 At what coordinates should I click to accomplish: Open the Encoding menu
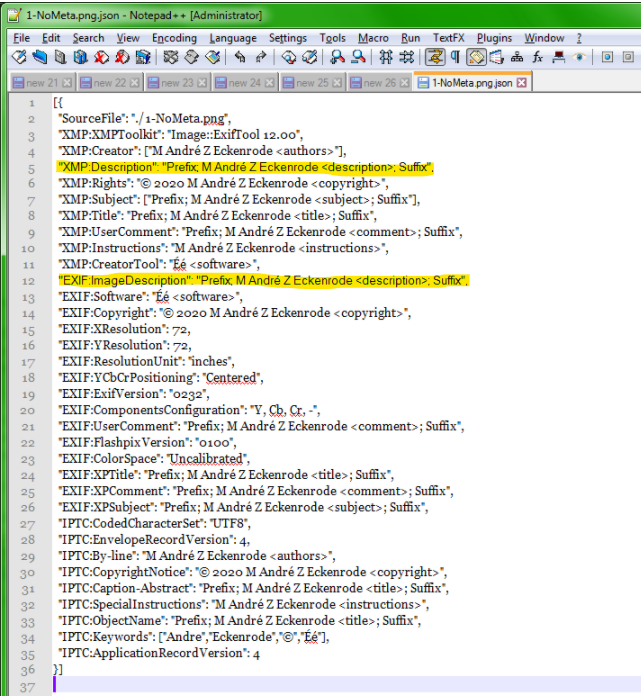(174, 38)
